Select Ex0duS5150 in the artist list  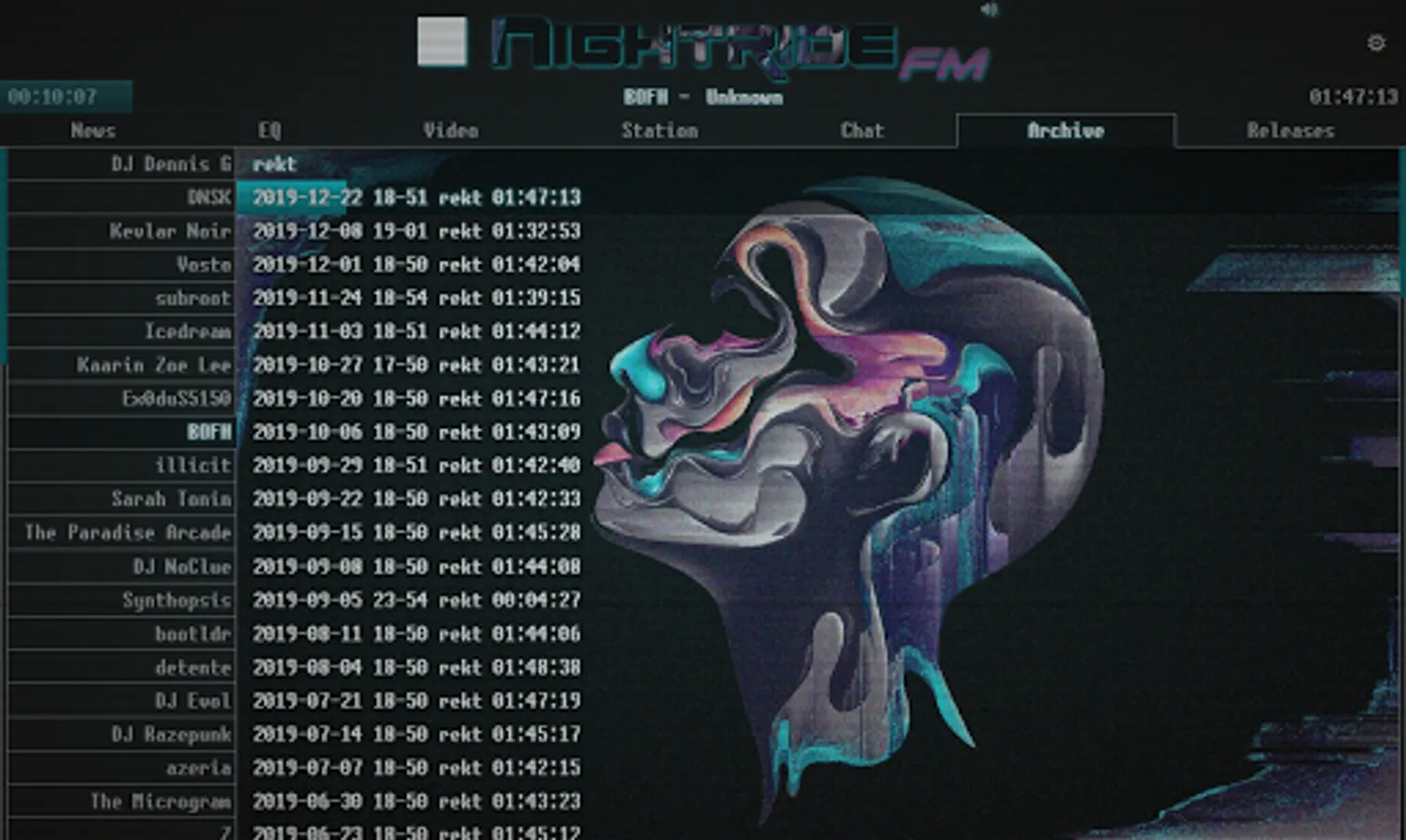(121, 399)
